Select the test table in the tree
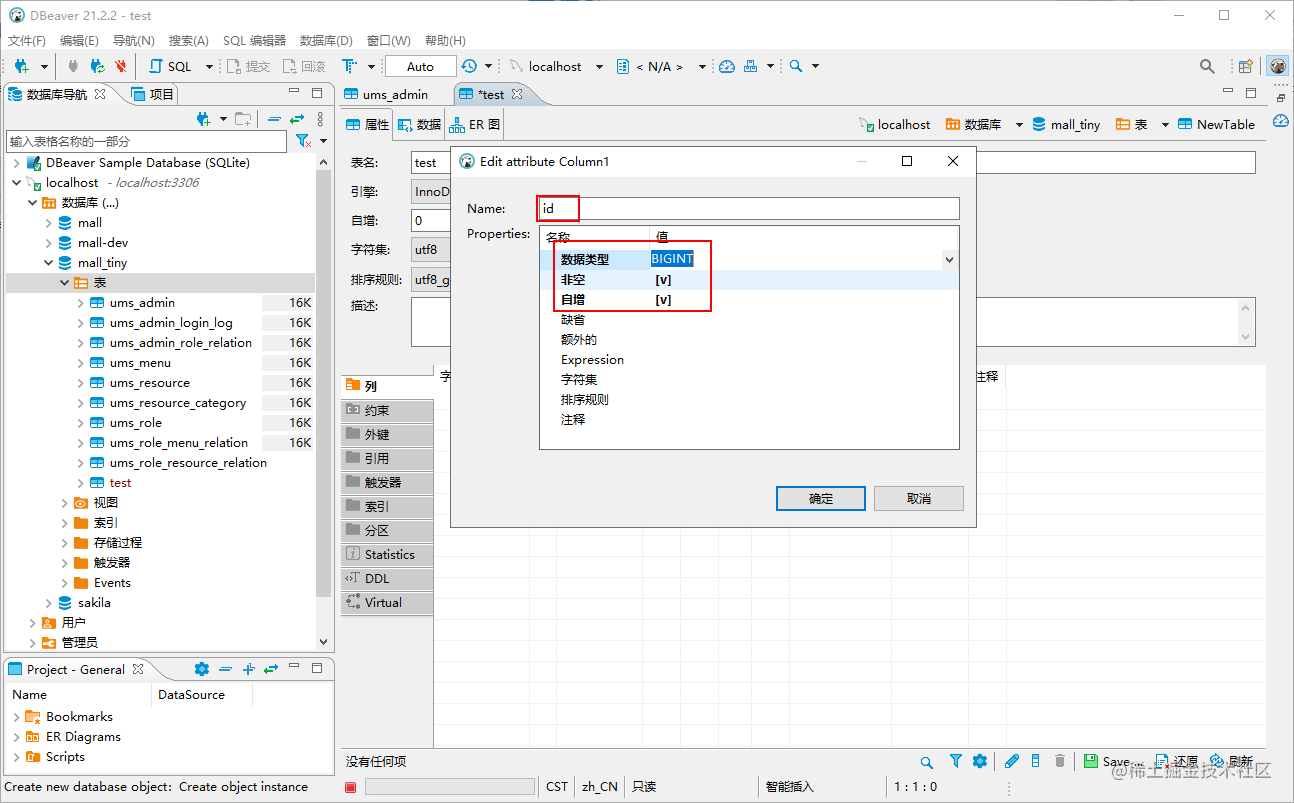Screen dimensions: 1294x803 pyautogui.click(x=120, y=483)
